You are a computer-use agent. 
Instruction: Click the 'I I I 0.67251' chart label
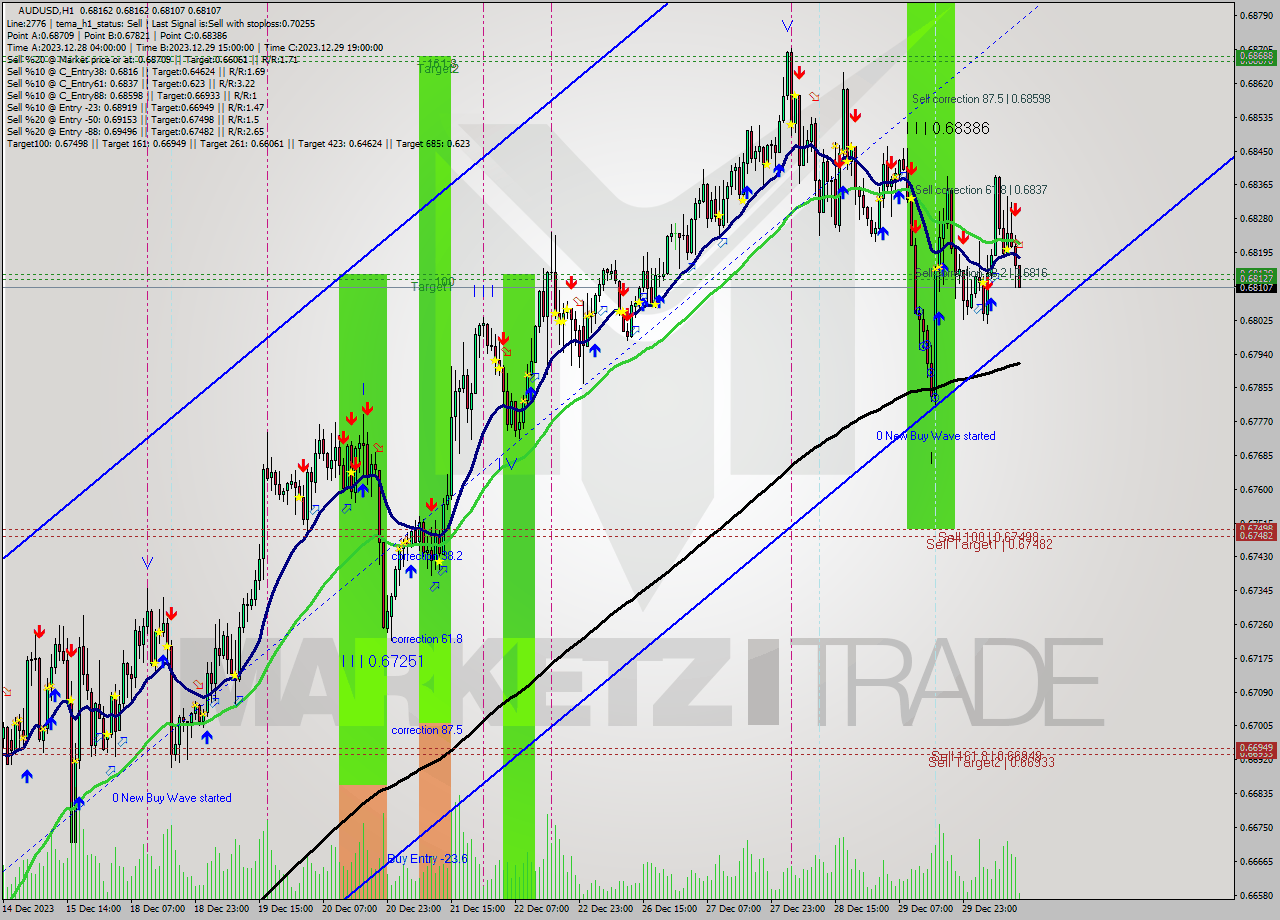tap(383, 661)
